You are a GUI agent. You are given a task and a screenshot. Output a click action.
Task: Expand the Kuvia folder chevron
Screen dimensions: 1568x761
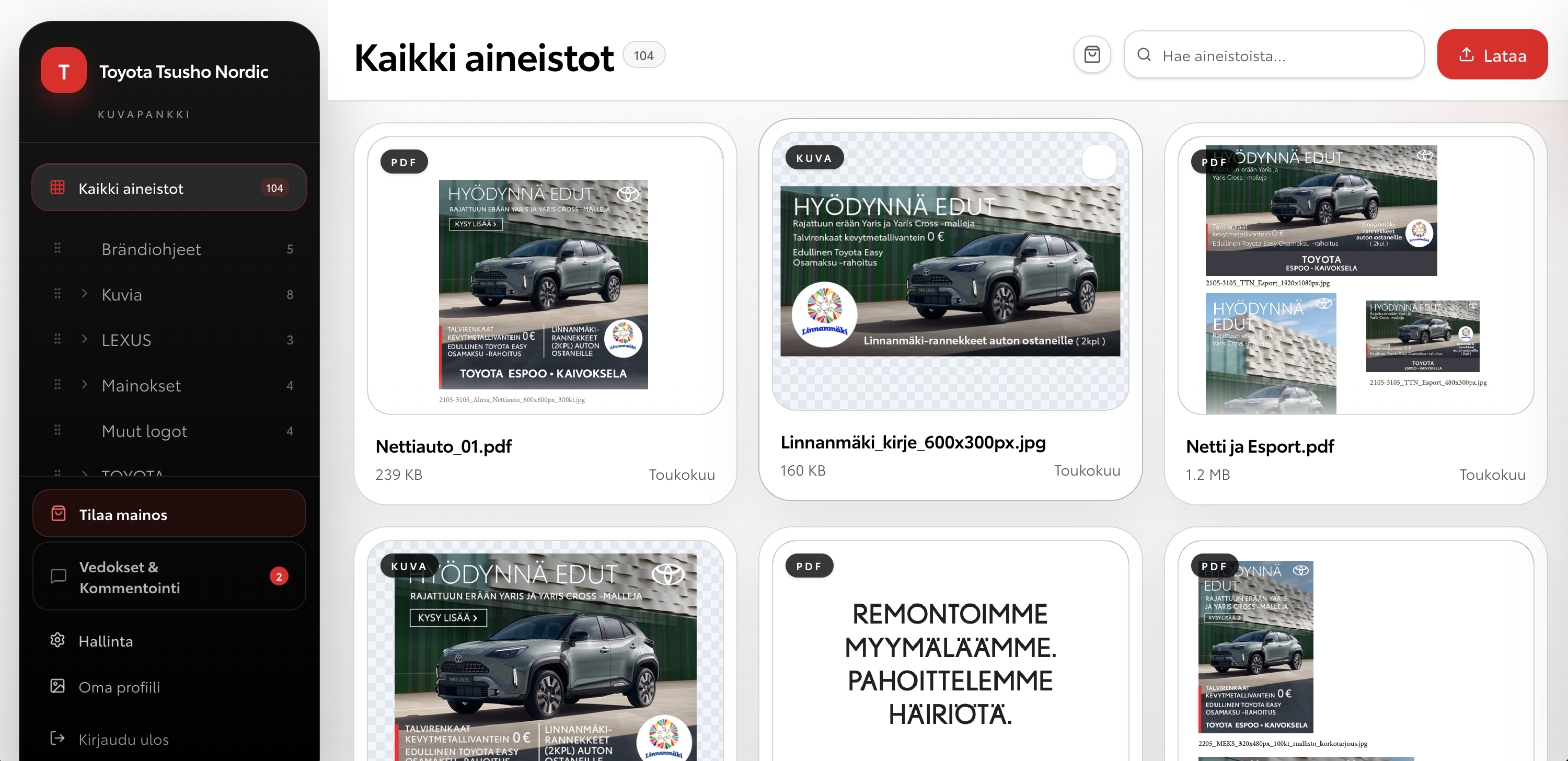tap(85, 293)
